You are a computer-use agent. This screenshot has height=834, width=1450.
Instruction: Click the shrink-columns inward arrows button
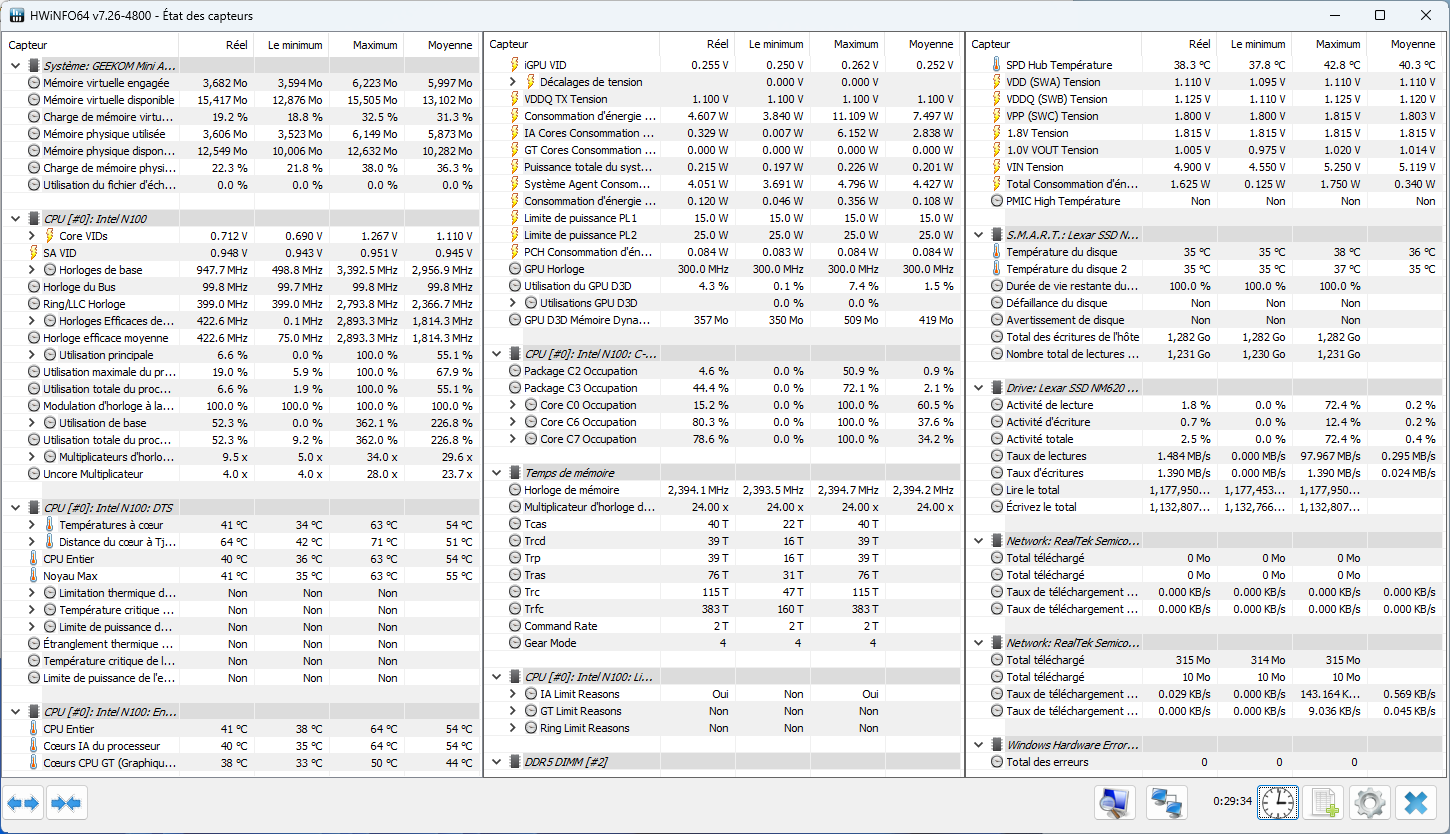pos(67,802)
